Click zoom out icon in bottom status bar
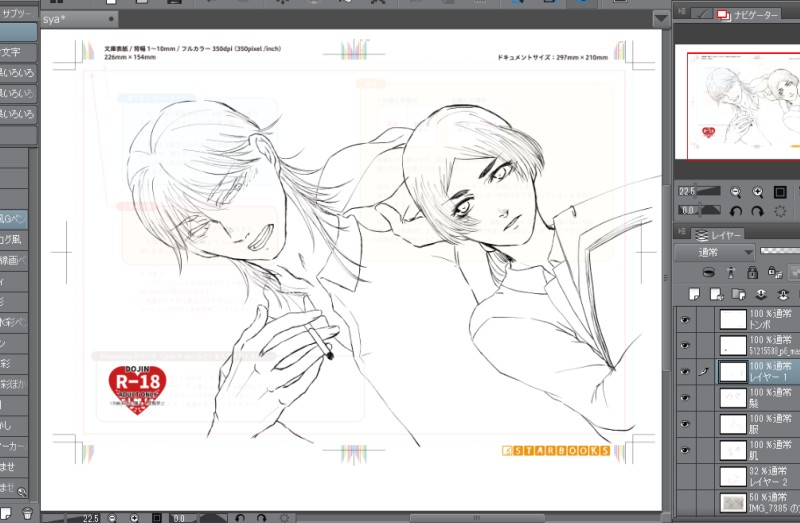Image resolution: width=800 pixels, height=523 pixels. [112, 518]
